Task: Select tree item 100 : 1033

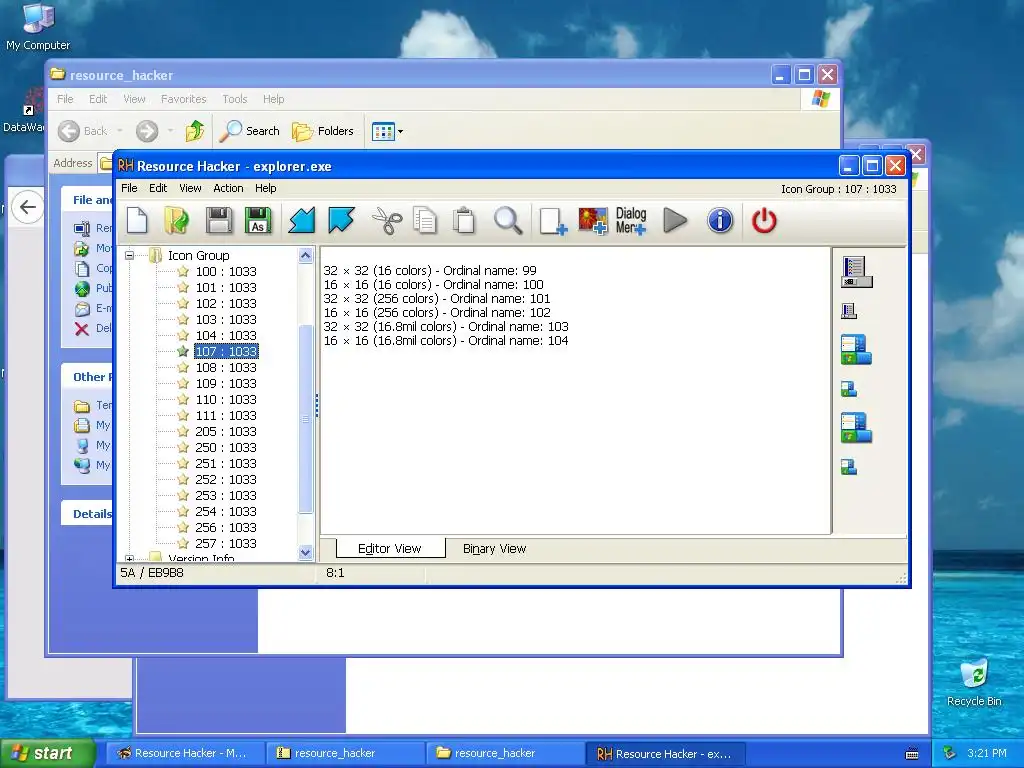Action: click(x=226, y=271)
